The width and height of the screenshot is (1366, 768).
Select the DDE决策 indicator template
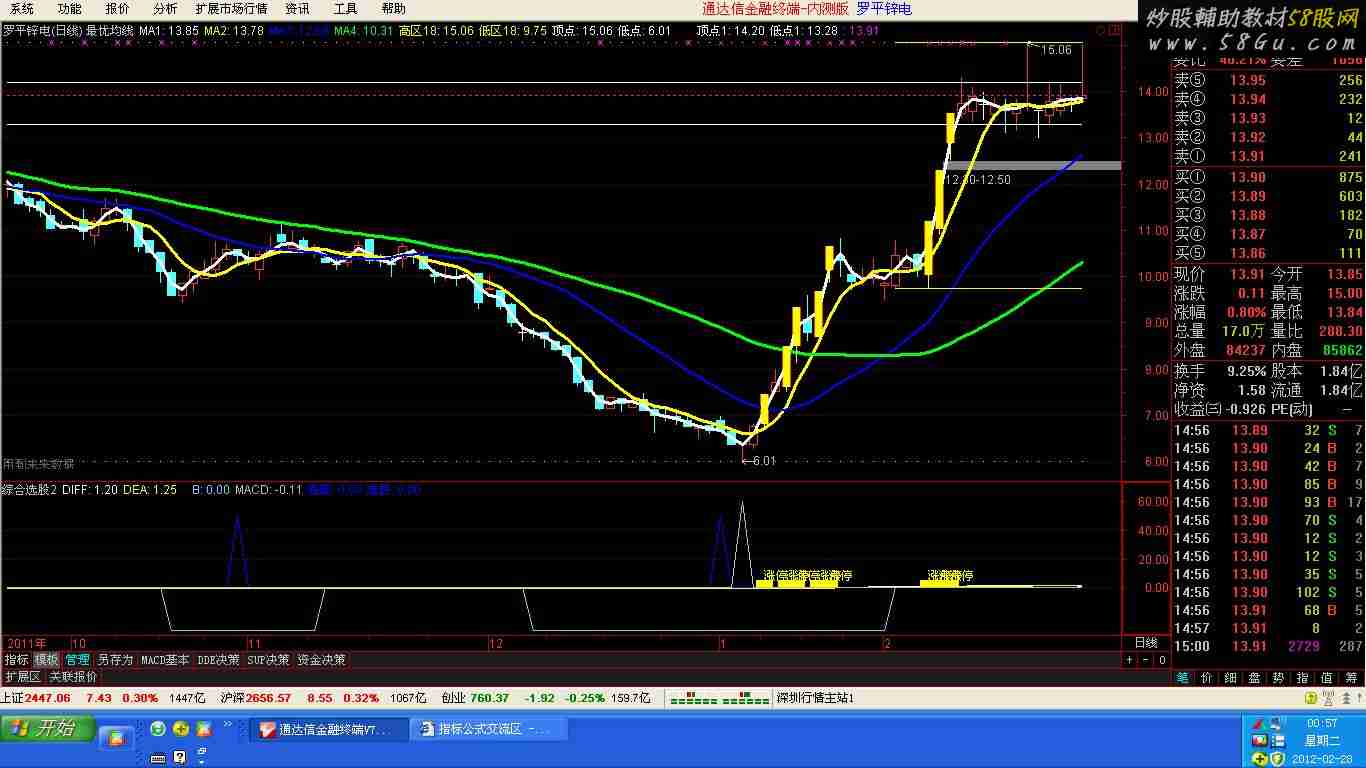(218, 660)
